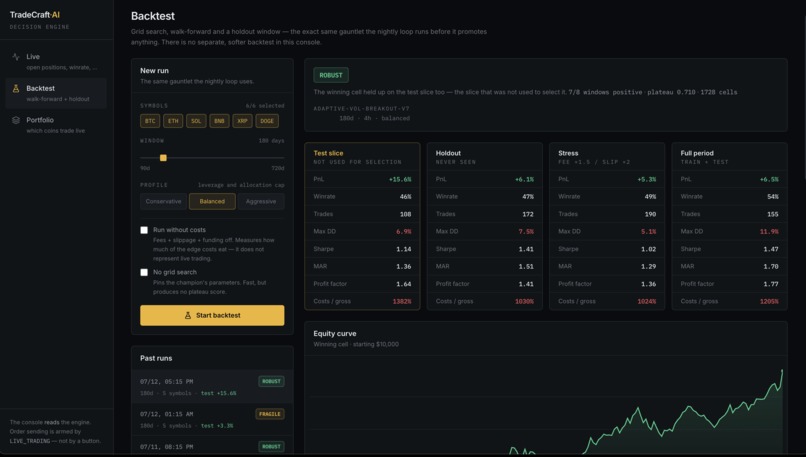The image size is (806, 457).
Task: Select the Holdout card header
Action: click(x=485, y=157)
